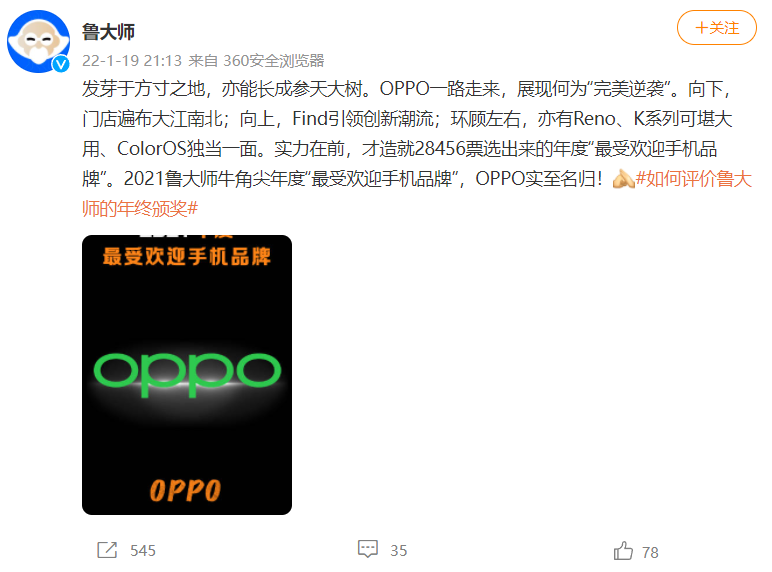
Task: Open the hashtag starting #如何评价鲁大
Action: click(694, 179)
